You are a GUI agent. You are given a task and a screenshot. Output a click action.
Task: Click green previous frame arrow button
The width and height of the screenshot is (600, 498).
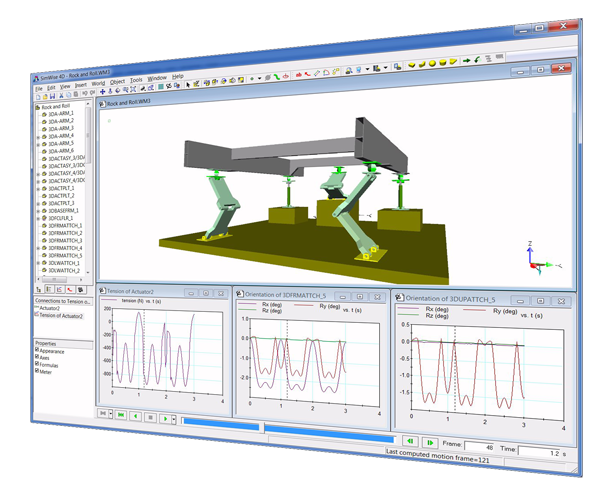coord(409,440)
